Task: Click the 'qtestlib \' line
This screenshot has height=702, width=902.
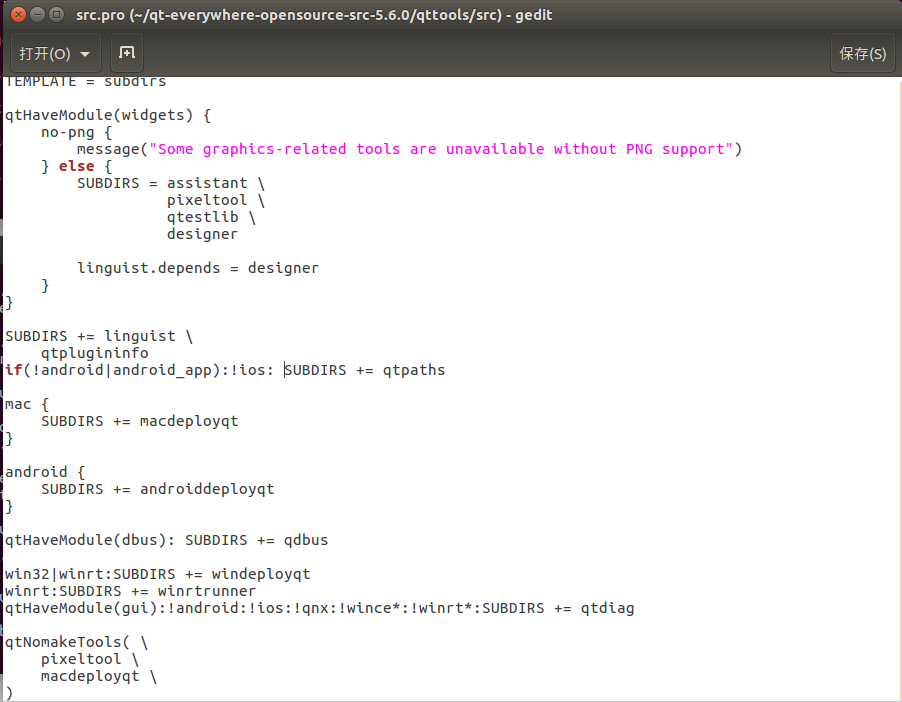Action: pos(211,217)
